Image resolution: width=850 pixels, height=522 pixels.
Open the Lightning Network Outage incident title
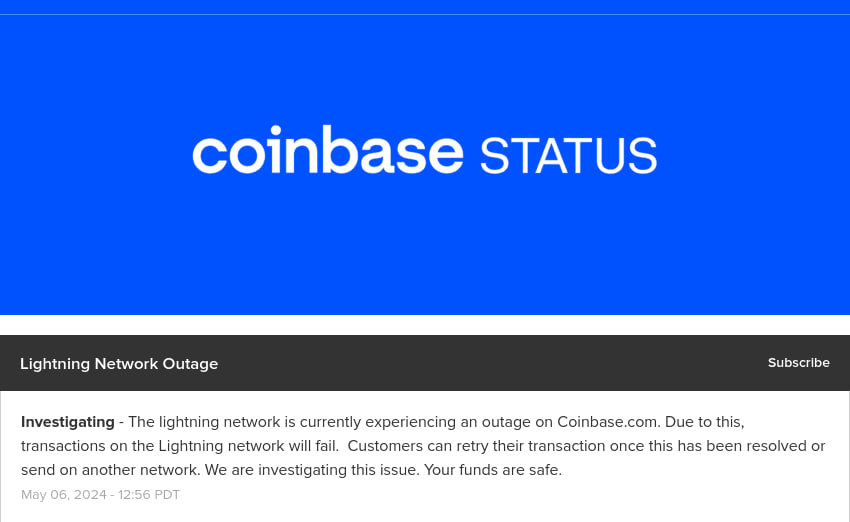coord(118,364)
